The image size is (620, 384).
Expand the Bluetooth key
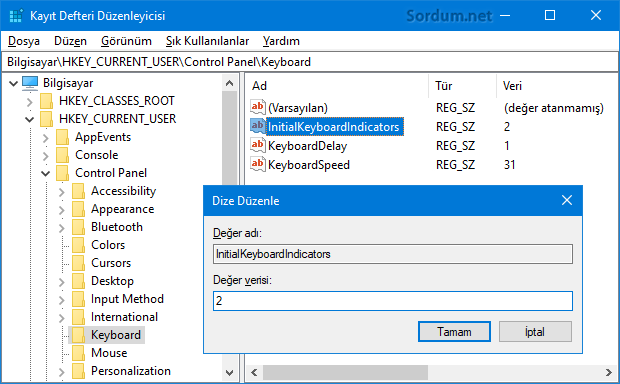pyautogui.click(x=62, y=228)
